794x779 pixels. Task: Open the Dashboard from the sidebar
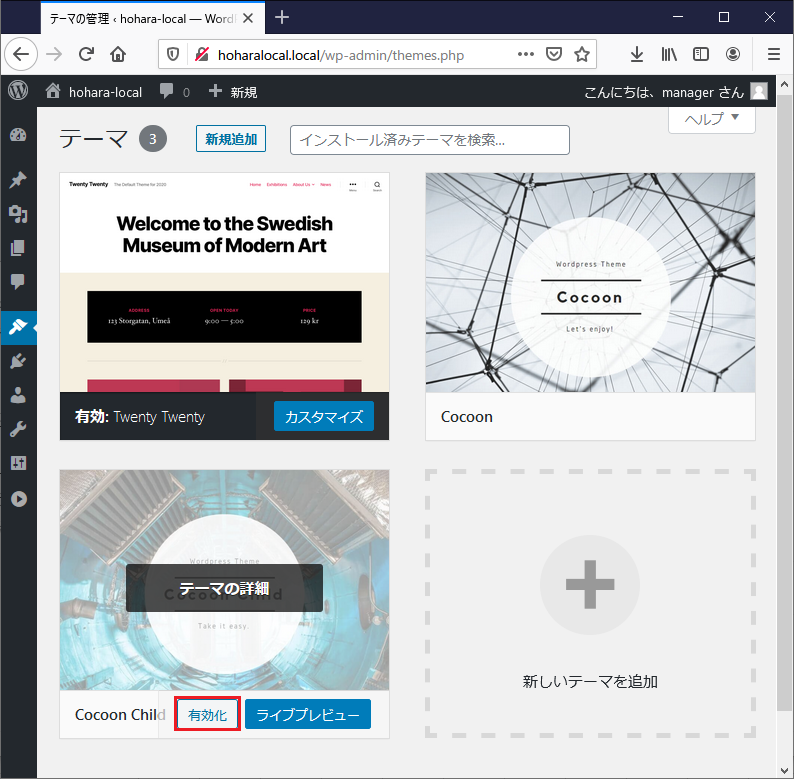pyautogui.click(x=18, y=136)
